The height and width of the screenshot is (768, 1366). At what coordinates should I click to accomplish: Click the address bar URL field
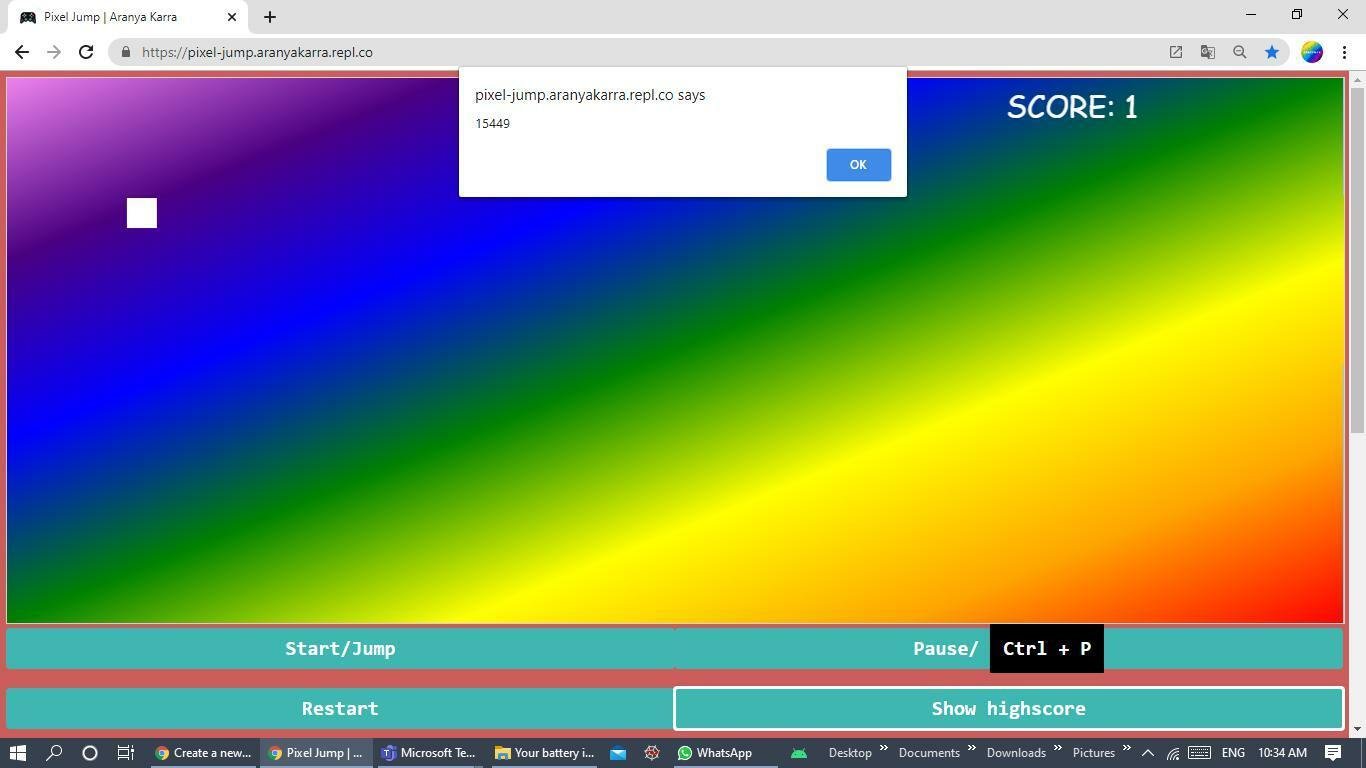(600, 52)
